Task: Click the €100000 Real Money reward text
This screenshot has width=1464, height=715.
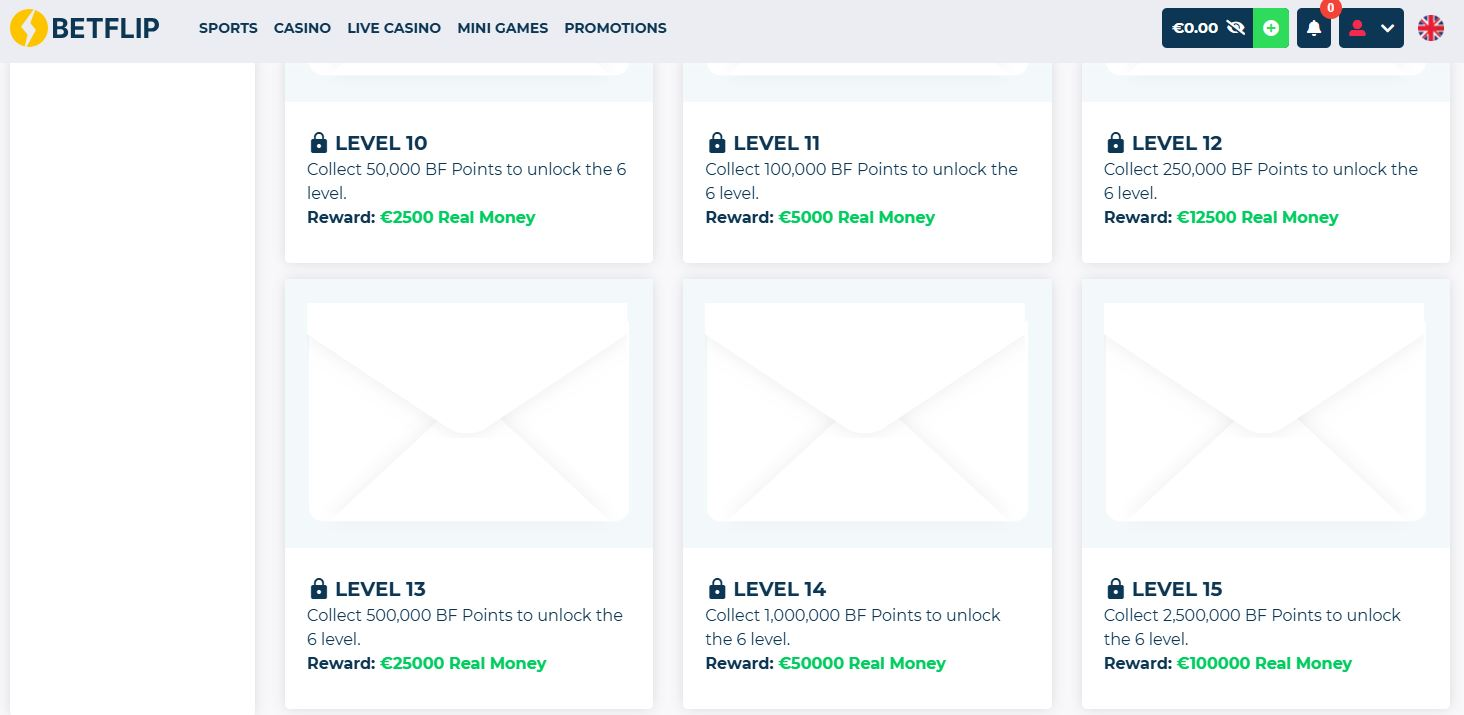Action: 1264,663
